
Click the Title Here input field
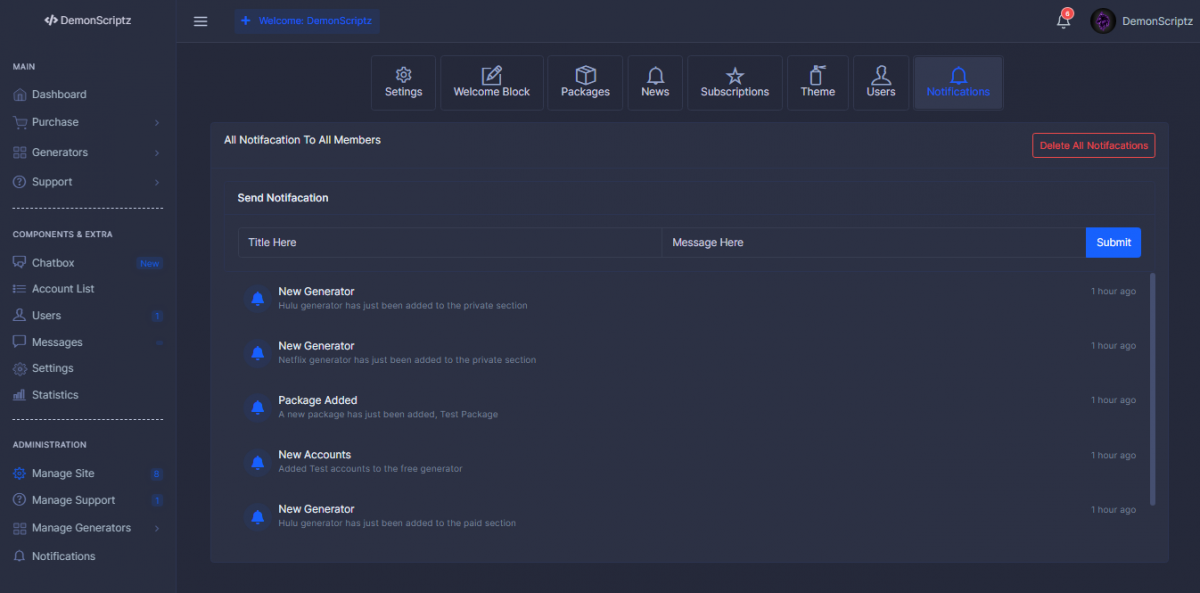point(449,242)
